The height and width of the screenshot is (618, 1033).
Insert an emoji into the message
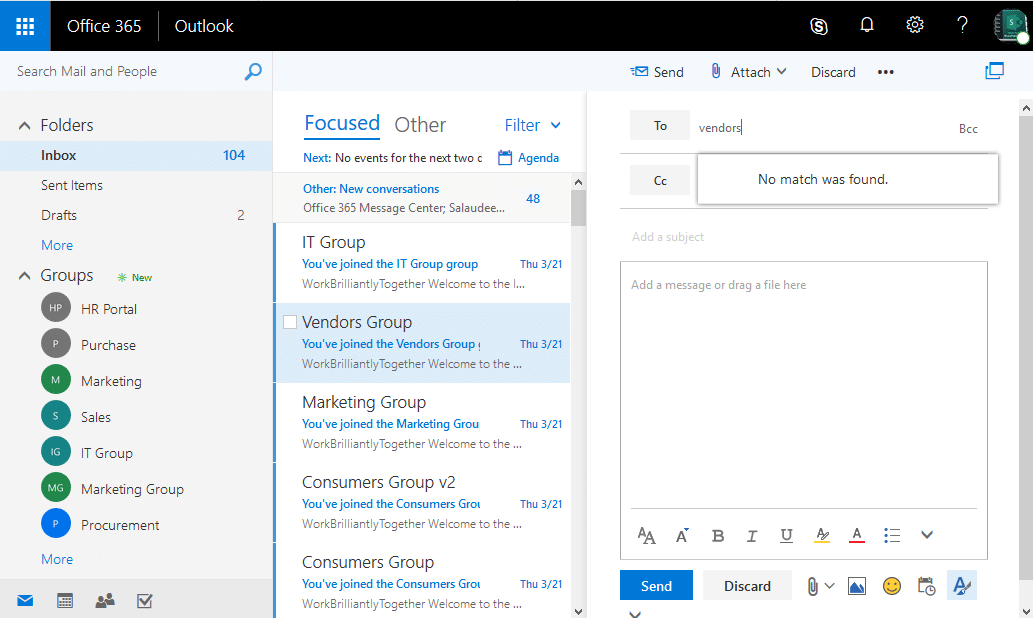click(891, 586)
